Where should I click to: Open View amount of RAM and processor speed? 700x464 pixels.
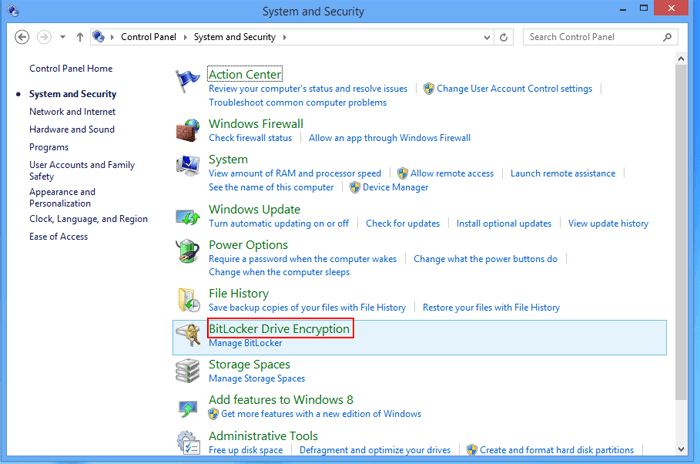295,173
